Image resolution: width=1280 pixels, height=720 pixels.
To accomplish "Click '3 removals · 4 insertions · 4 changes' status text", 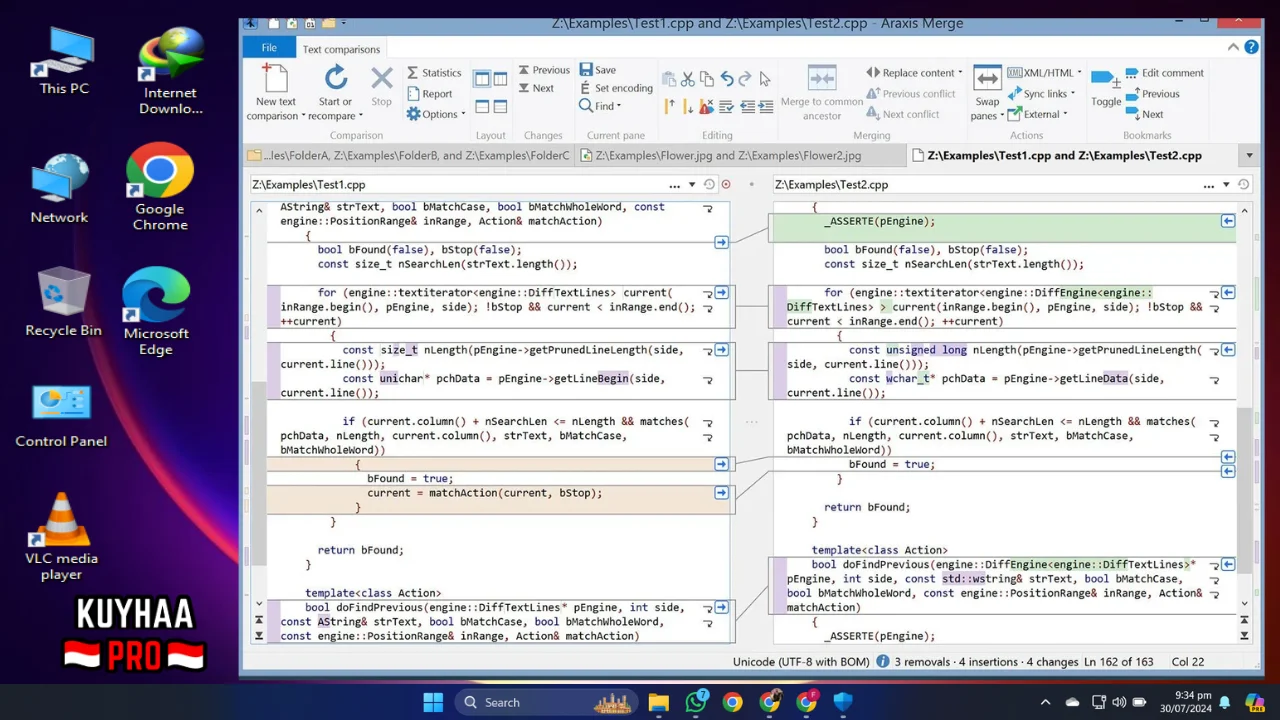I will pyautogui.click(x=986, y=662).
